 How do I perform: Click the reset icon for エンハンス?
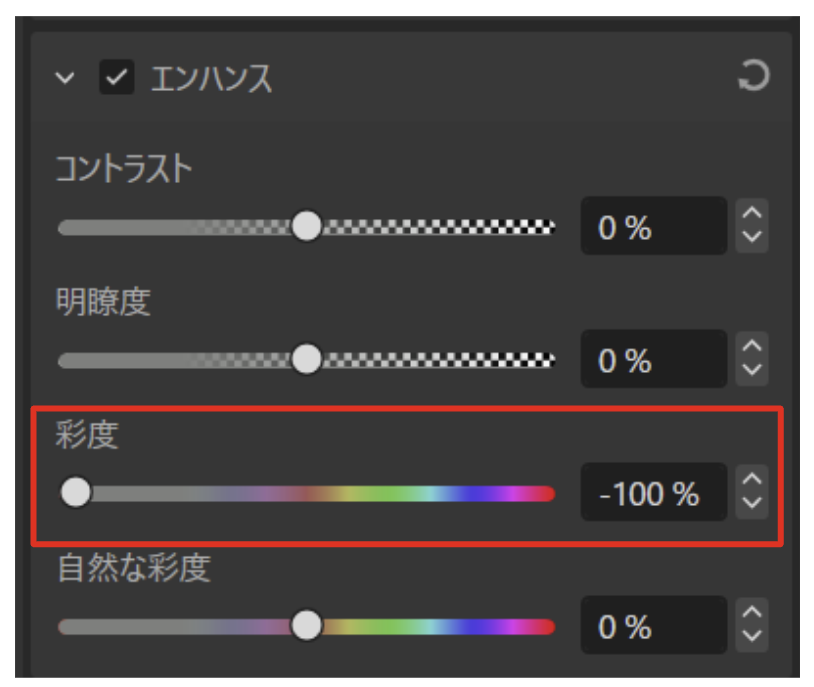pos(754,76)
